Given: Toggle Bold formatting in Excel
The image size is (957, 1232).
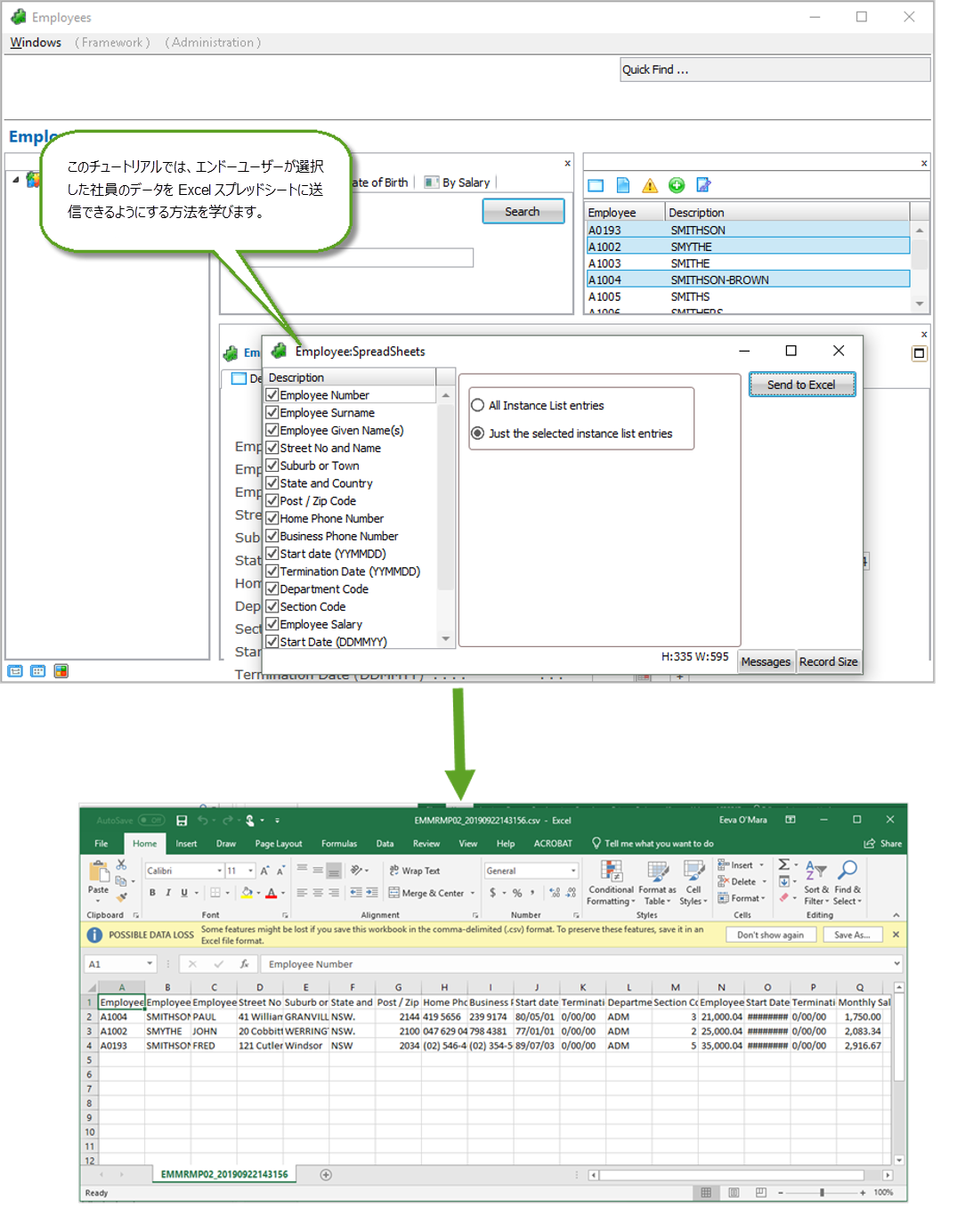Looking at the screenshot, I should click(x=152, y=893).
